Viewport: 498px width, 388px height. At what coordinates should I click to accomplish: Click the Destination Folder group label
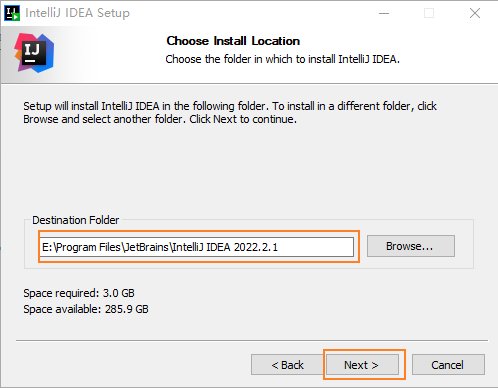pos(76,220)
